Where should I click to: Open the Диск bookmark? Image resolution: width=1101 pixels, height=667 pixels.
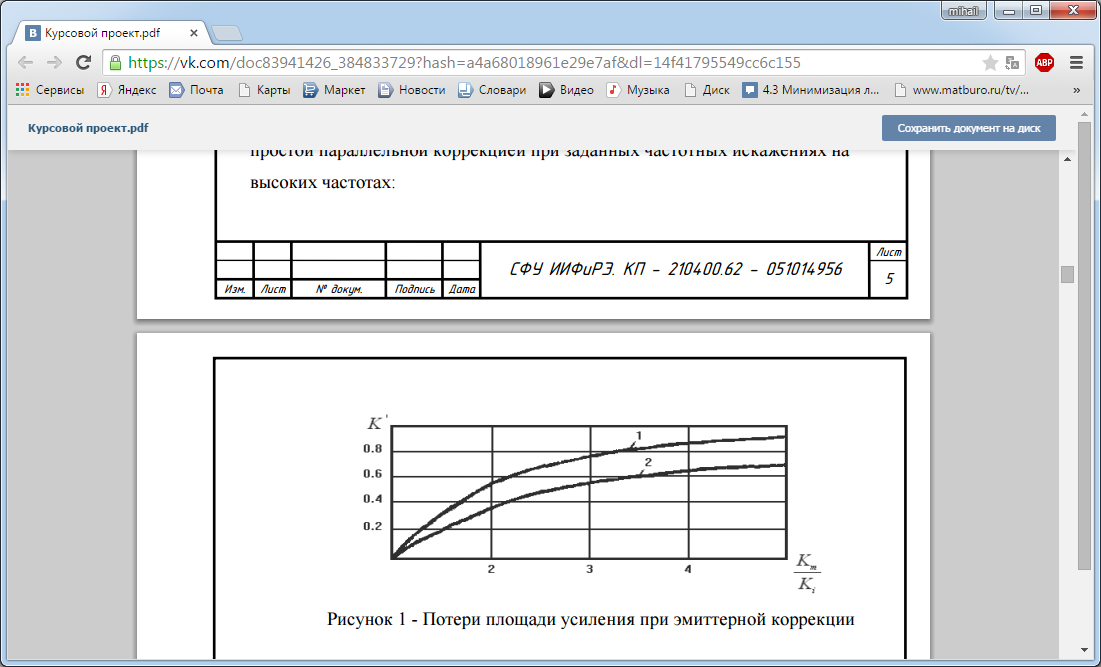coord(707,90)
